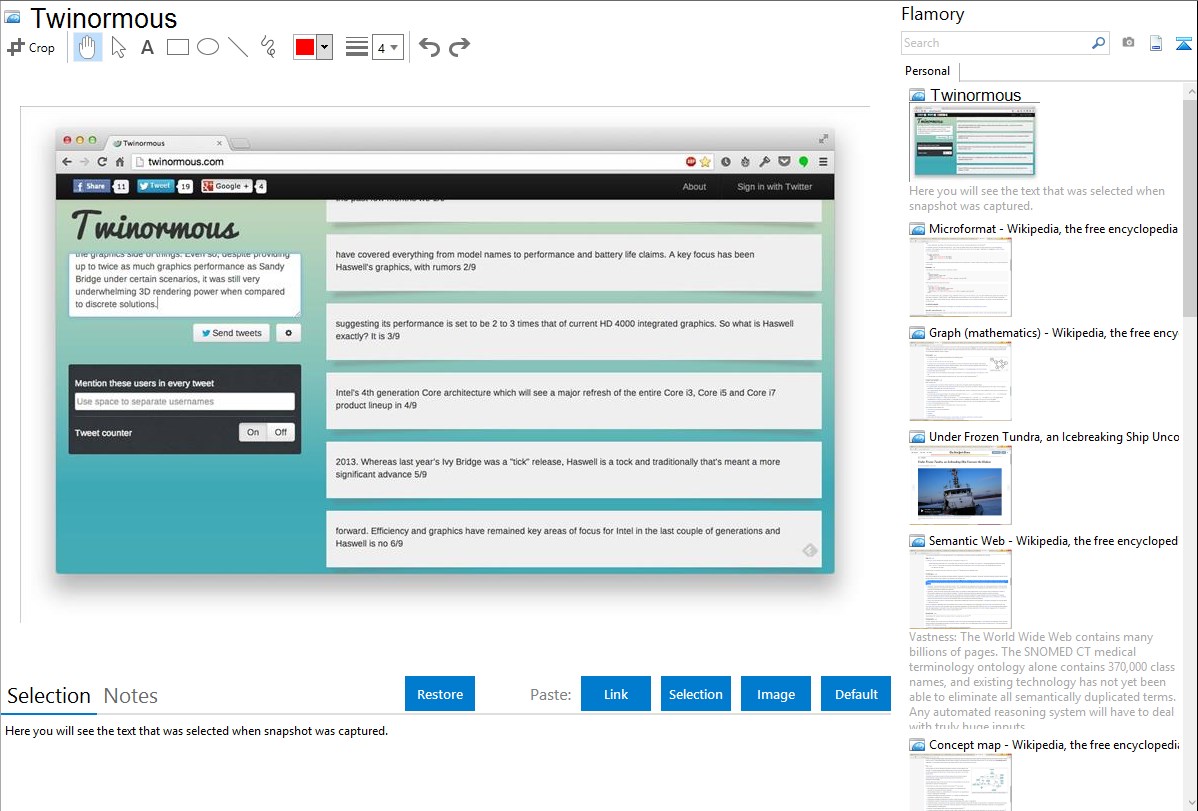Click the document page icon in Flamory header
1198x811 pixels.
click(x=1156, y=43)
